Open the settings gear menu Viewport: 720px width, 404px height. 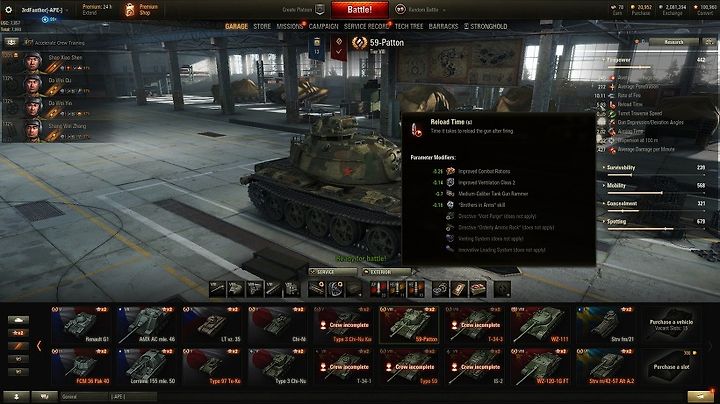point(9,10)
